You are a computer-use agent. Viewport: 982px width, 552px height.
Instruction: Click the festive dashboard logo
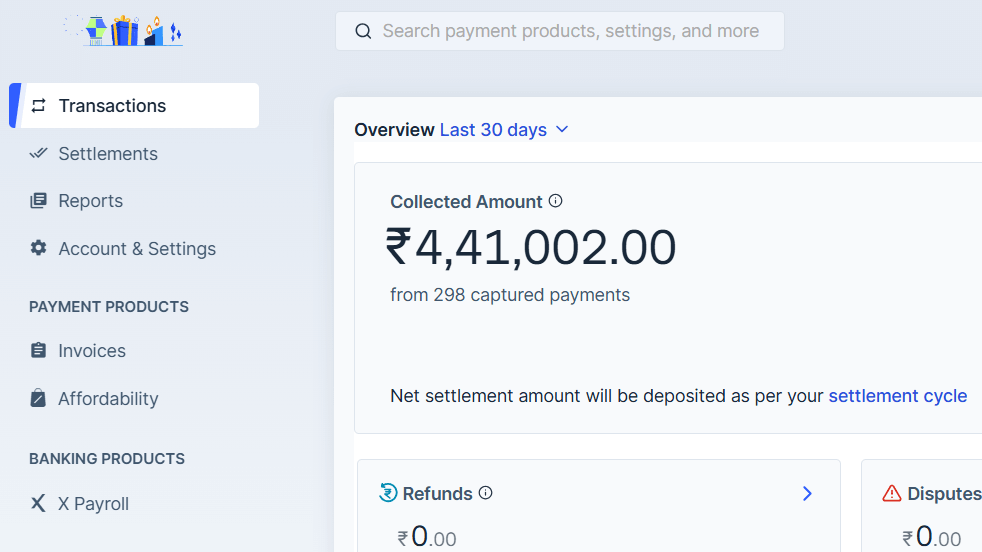[x=123, y=30]
